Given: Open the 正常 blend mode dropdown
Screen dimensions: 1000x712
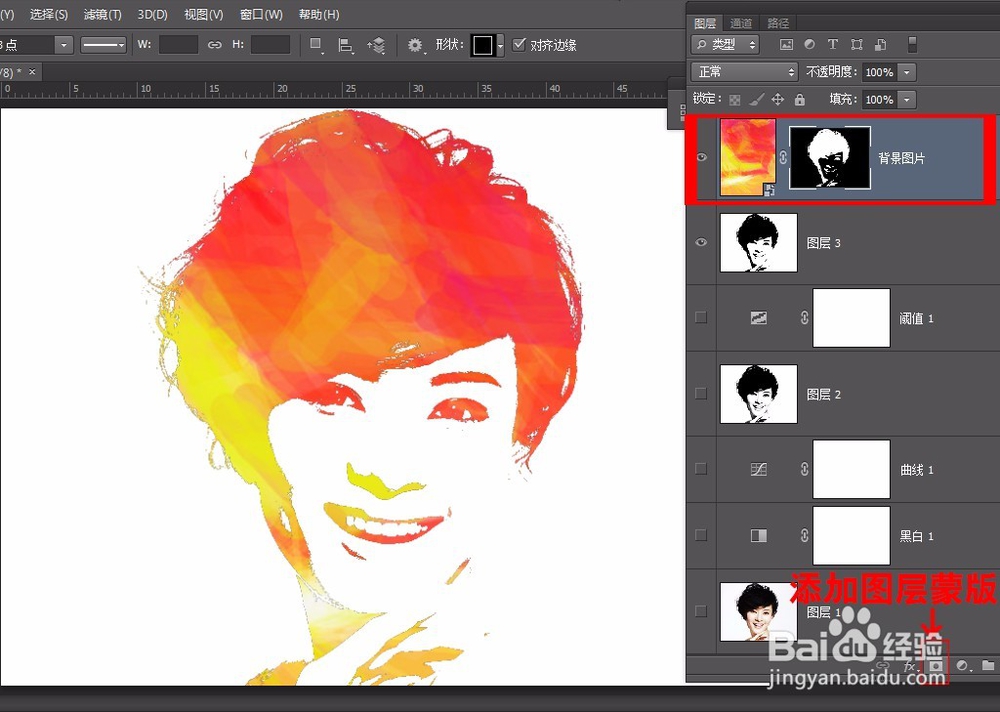Looking at the screenshot, I should point(744,72).
